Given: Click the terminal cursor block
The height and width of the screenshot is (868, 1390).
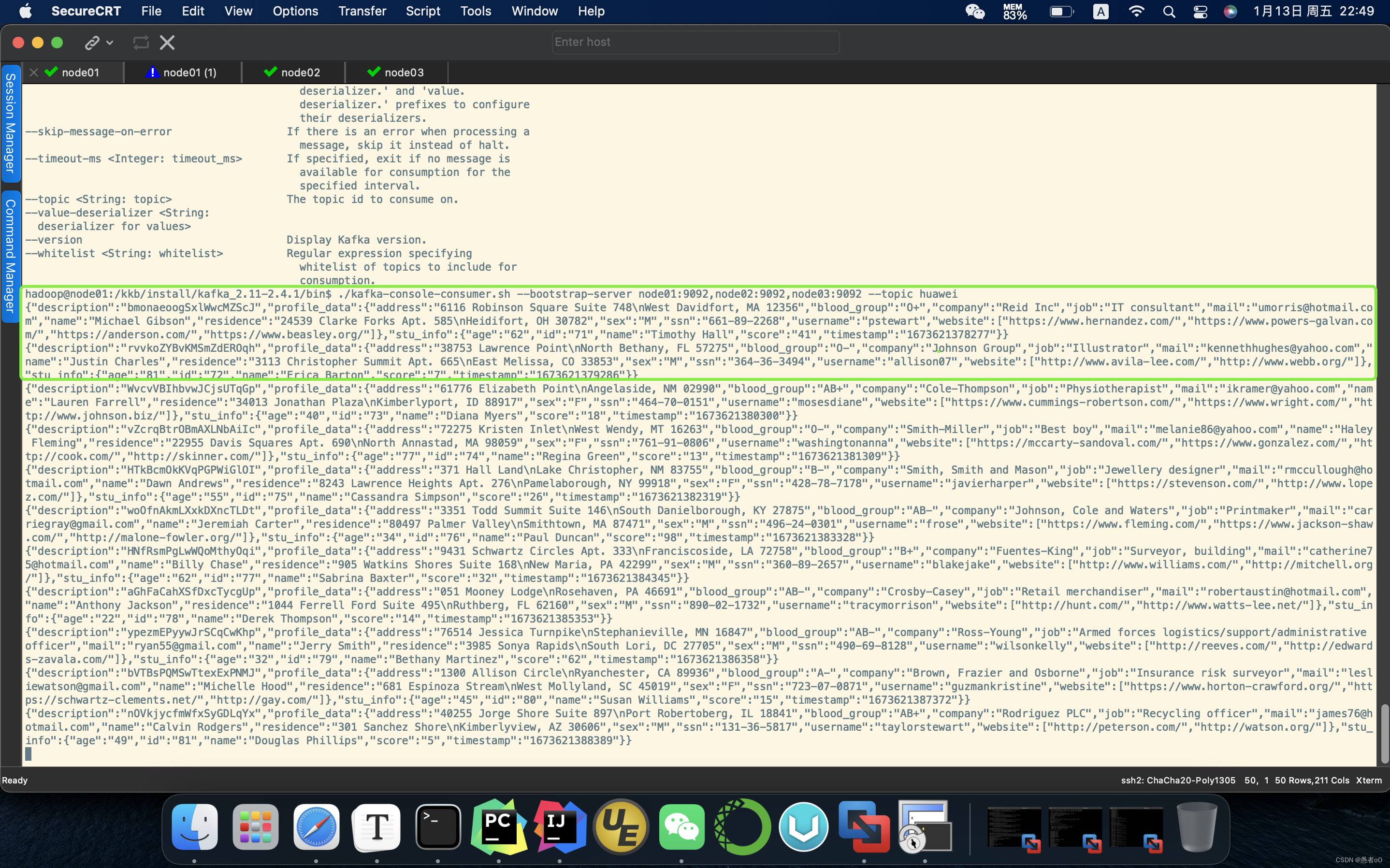Looking at the screenshot, I should pos(28,754).
